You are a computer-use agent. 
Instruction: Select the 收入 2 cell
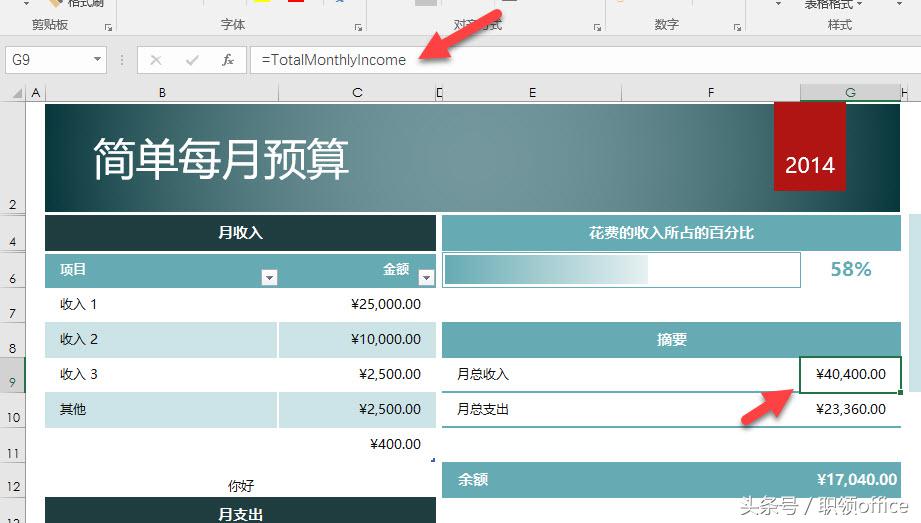[161, 340]
